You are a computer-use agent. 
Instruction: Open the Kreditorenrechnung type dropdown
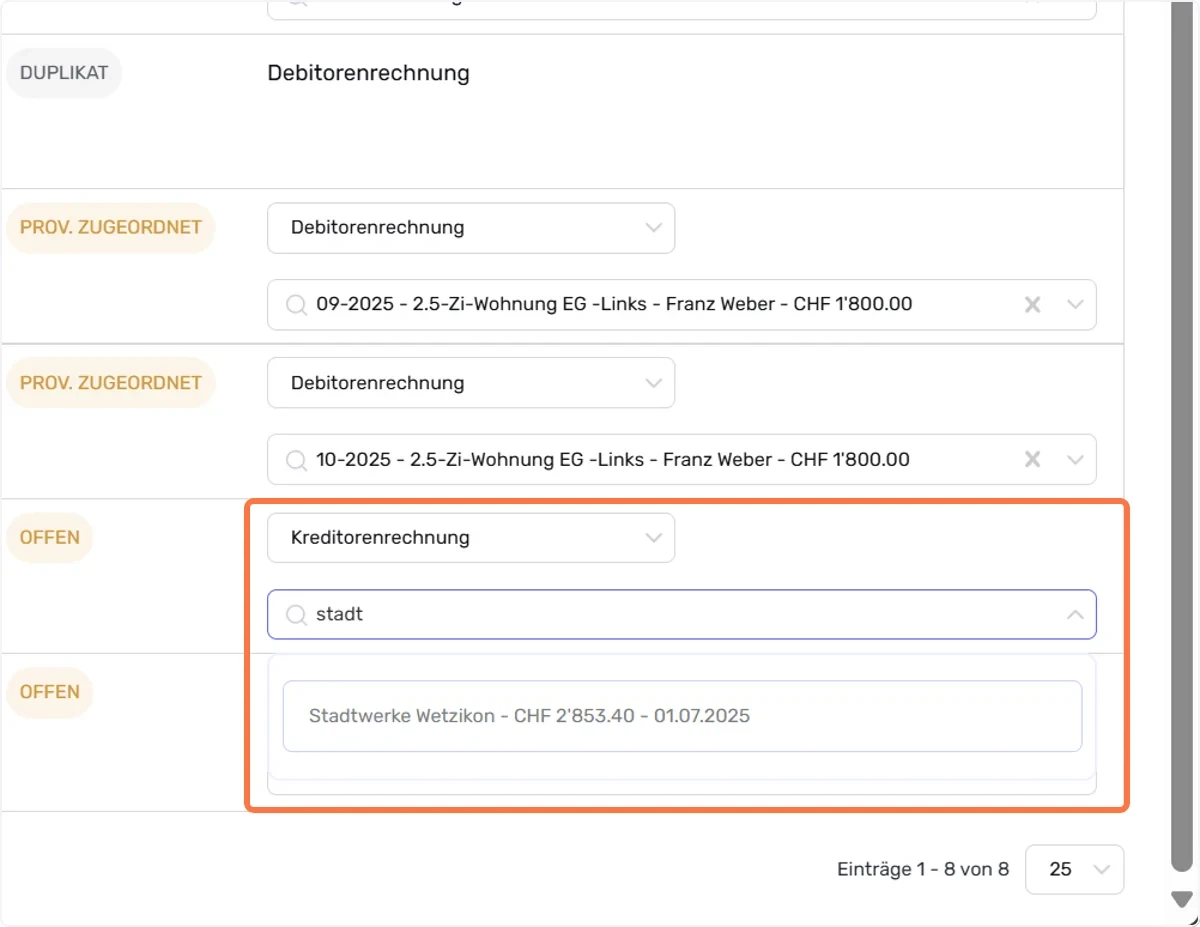(x=471, y=538)
